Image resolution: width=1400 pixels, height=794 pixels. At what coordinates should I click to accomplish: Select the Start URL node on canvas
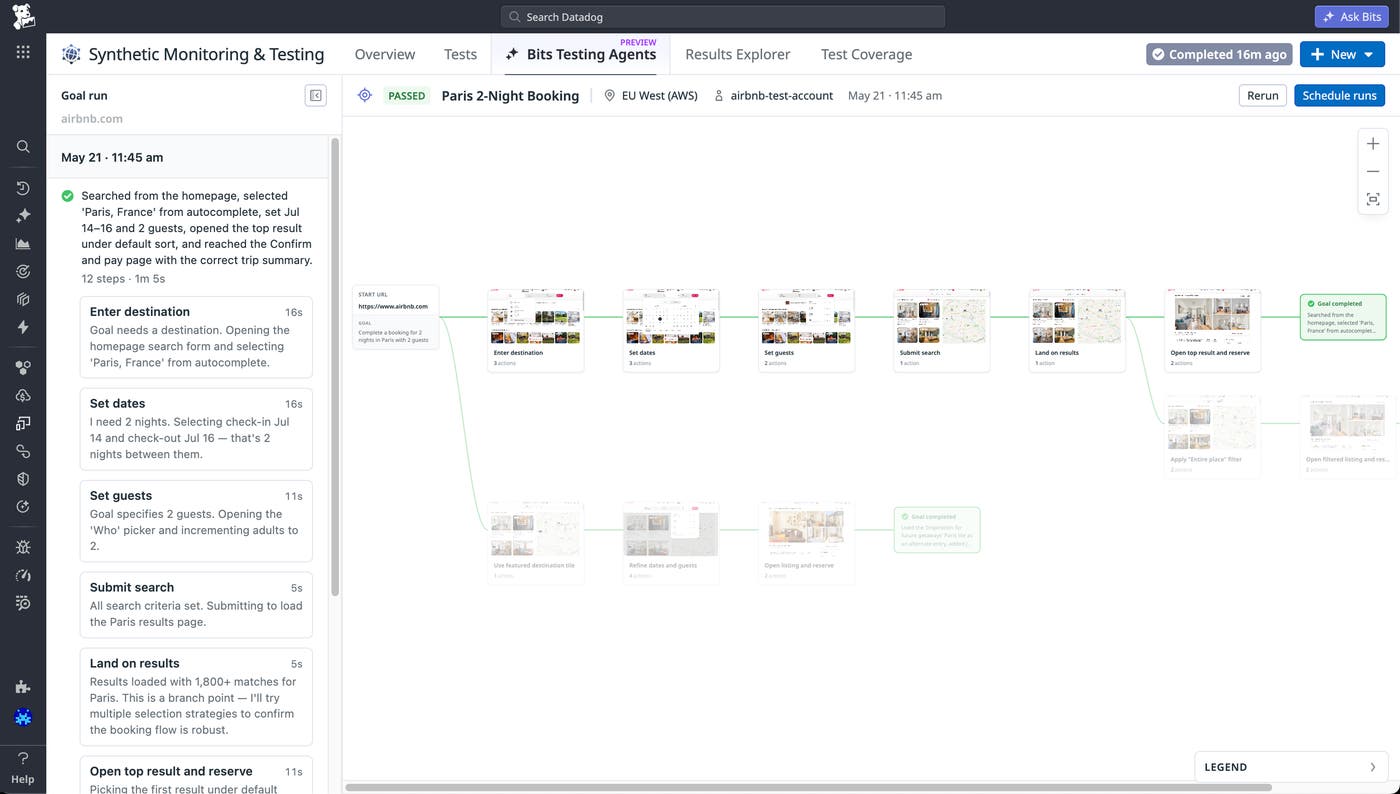point(395,317)
